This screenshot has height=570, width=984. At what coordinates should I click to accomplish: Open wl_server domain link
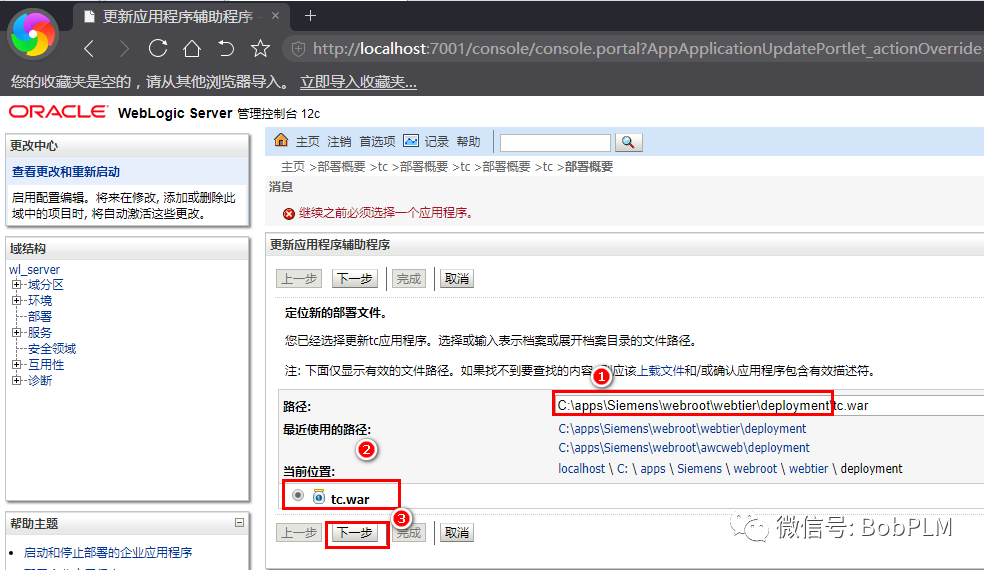click(x=35, y=269)
